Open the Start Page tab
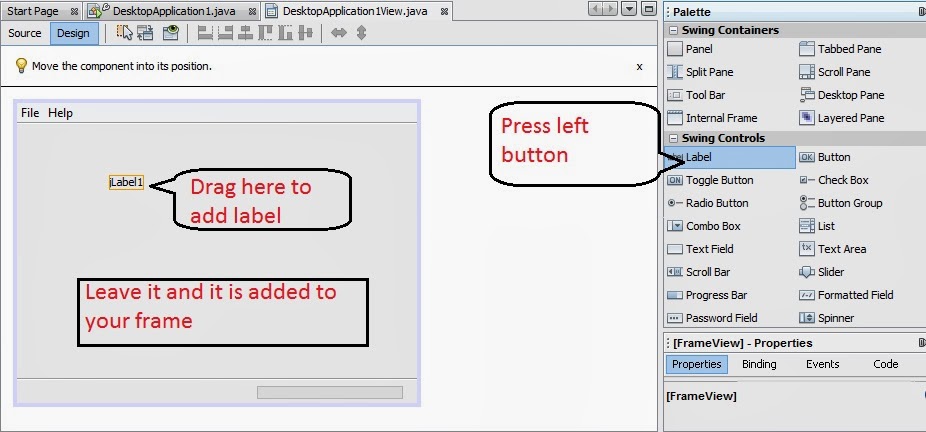Image resolution: width=926 pixels, height=432 pixels. click(33, 11)
